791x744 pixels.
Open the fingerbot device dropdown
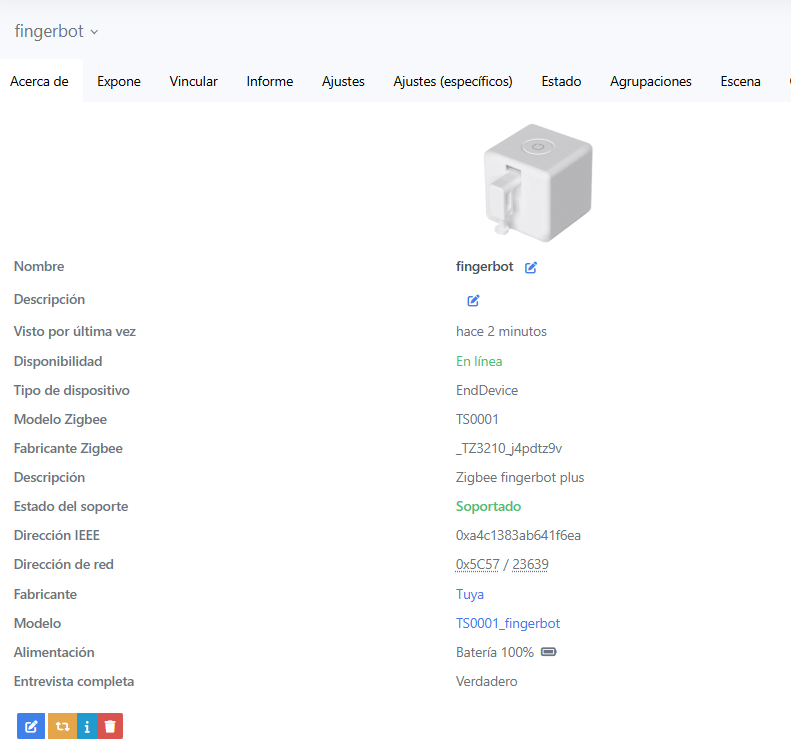[57, 31]
